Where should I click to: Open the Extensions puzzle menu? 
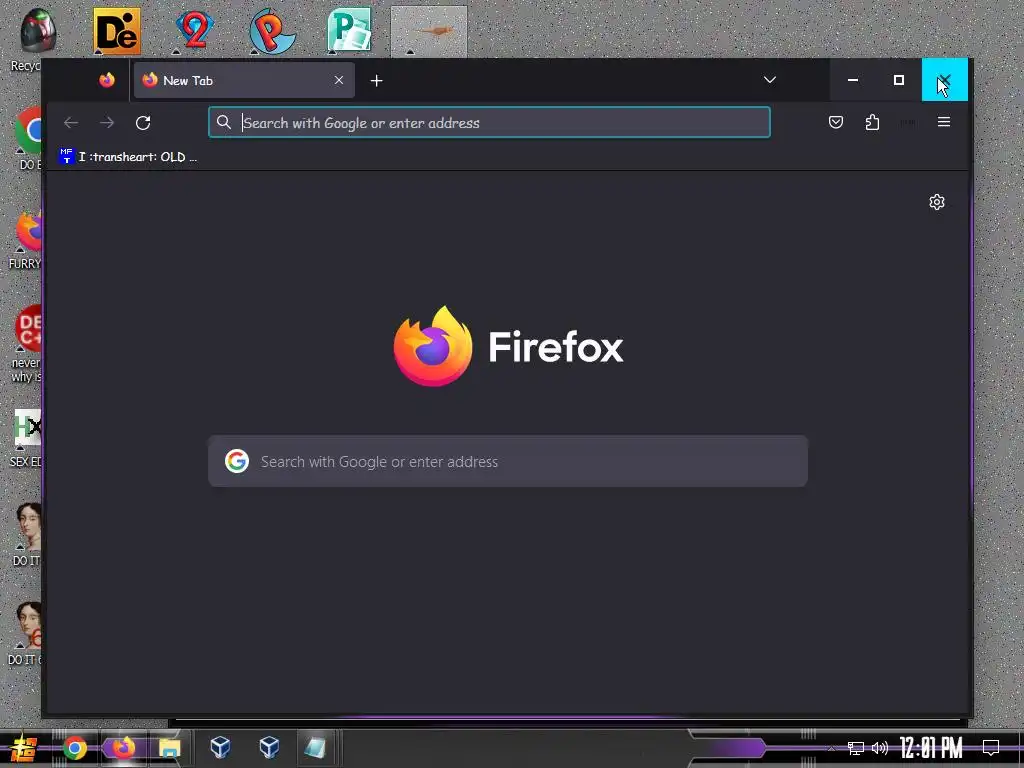872,122
